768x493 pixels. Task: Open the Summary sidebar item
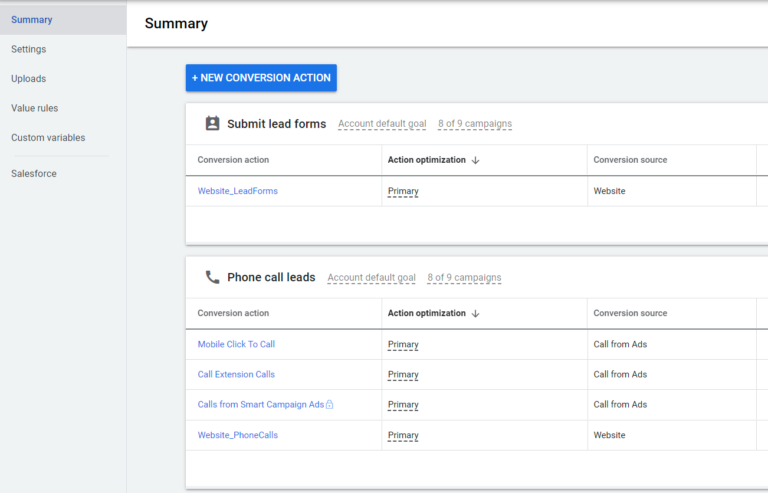(32, 20)
